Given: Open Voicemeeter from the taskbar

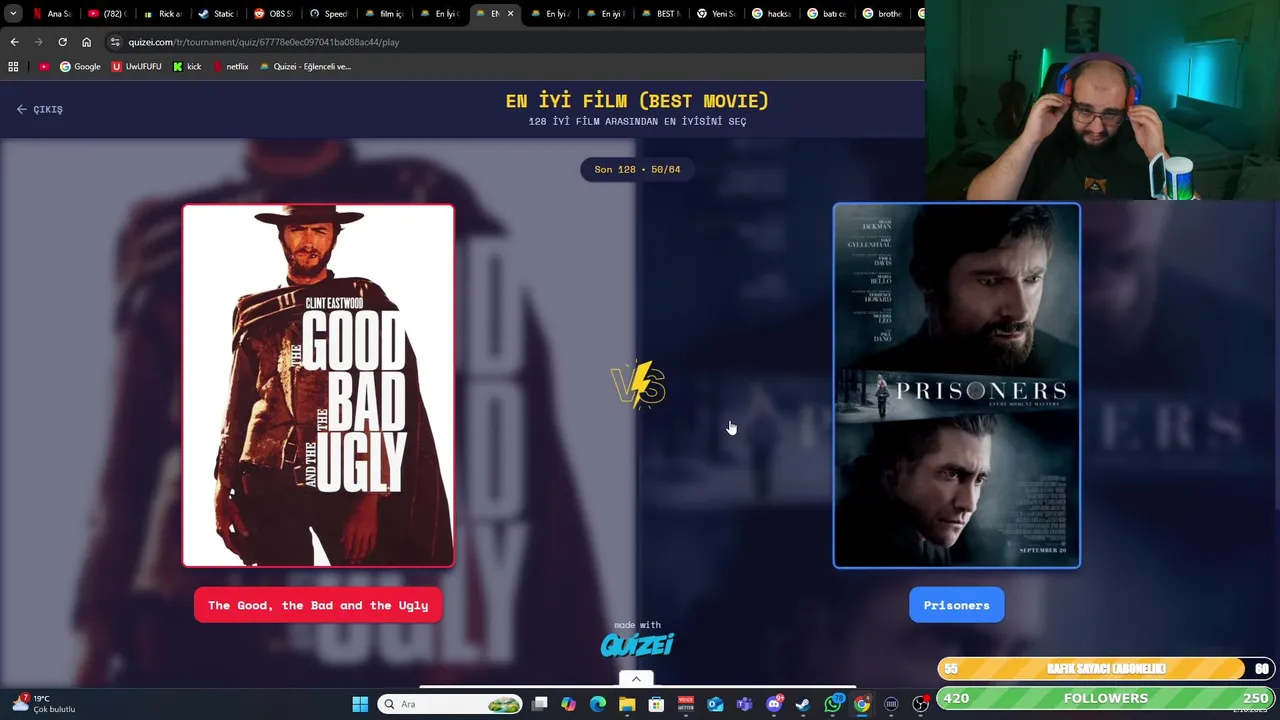Looking at the screenshot, I should [686, 704].
